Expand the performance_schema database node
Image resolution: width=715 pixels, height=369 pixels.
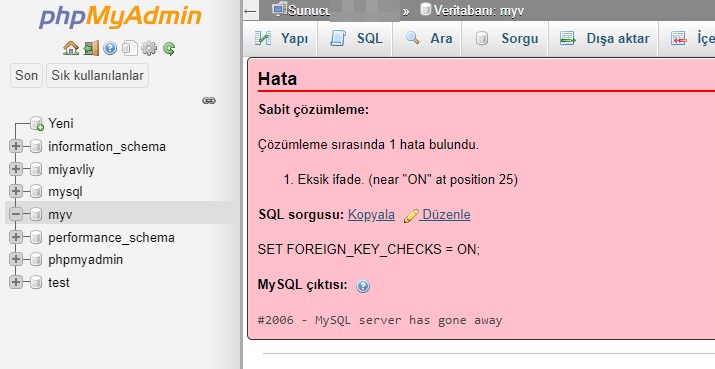16,237
